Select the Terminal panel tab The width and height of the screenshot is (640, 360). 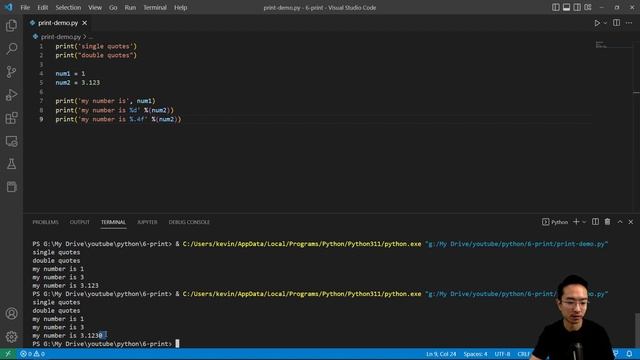coord(113,222)
